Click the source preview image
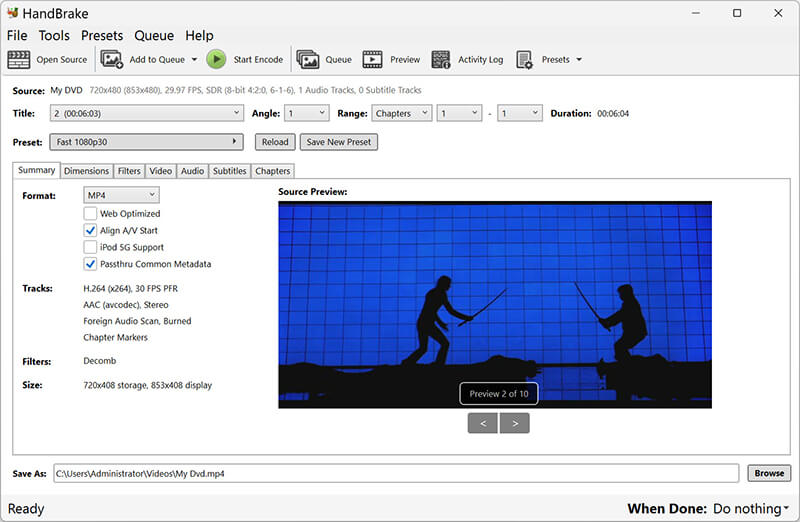This screenshot has height=522, width=800. coord(495,305)
